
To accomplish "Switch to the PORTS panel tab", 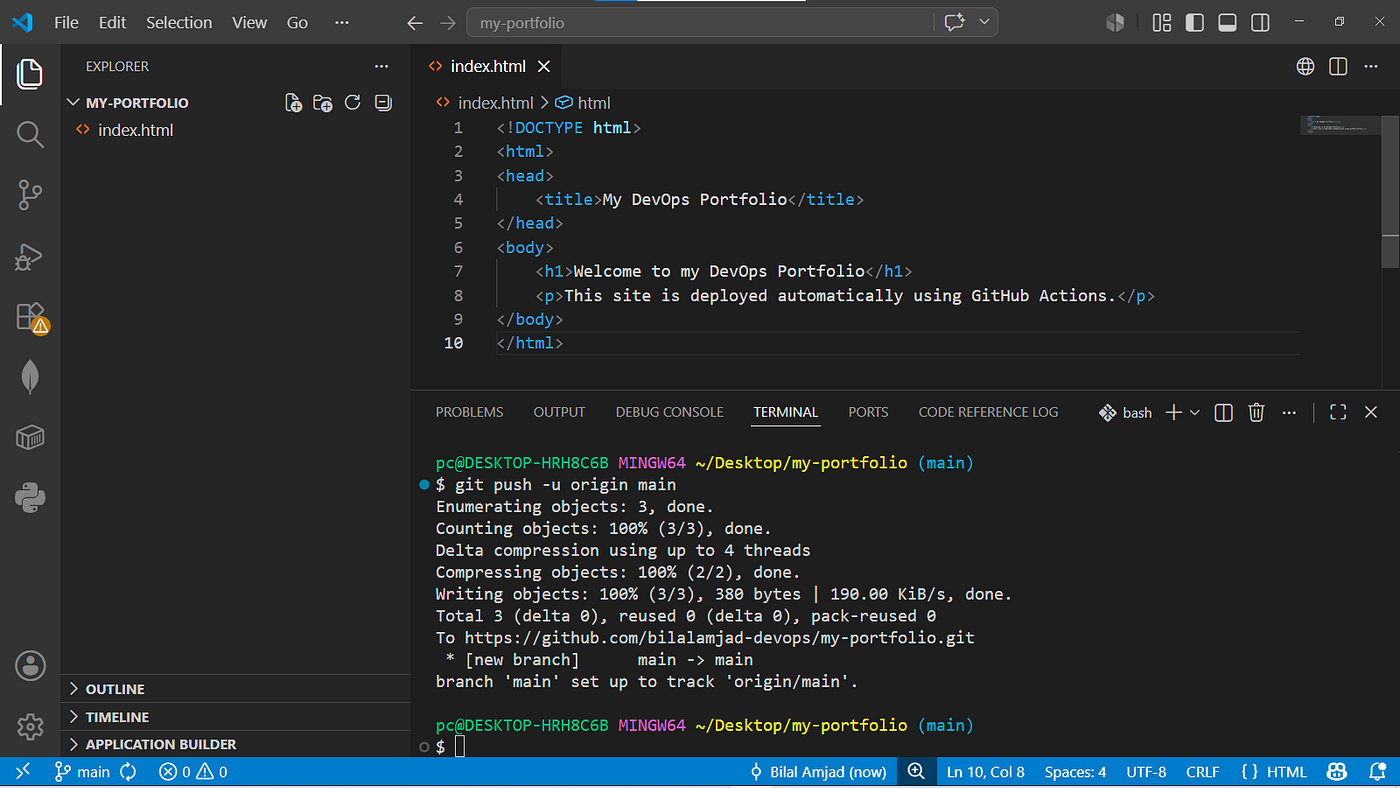I will coord(868,412).
